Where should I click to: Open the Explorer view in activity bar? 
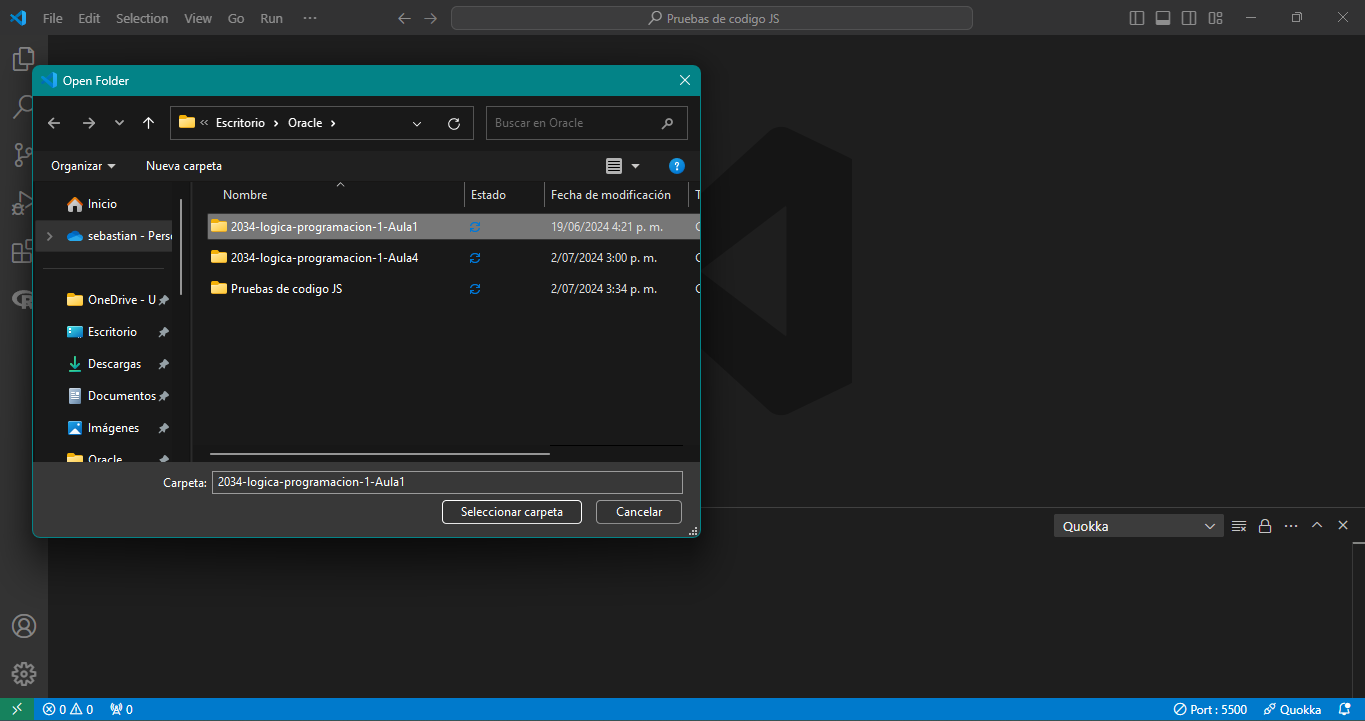(23, 59)
